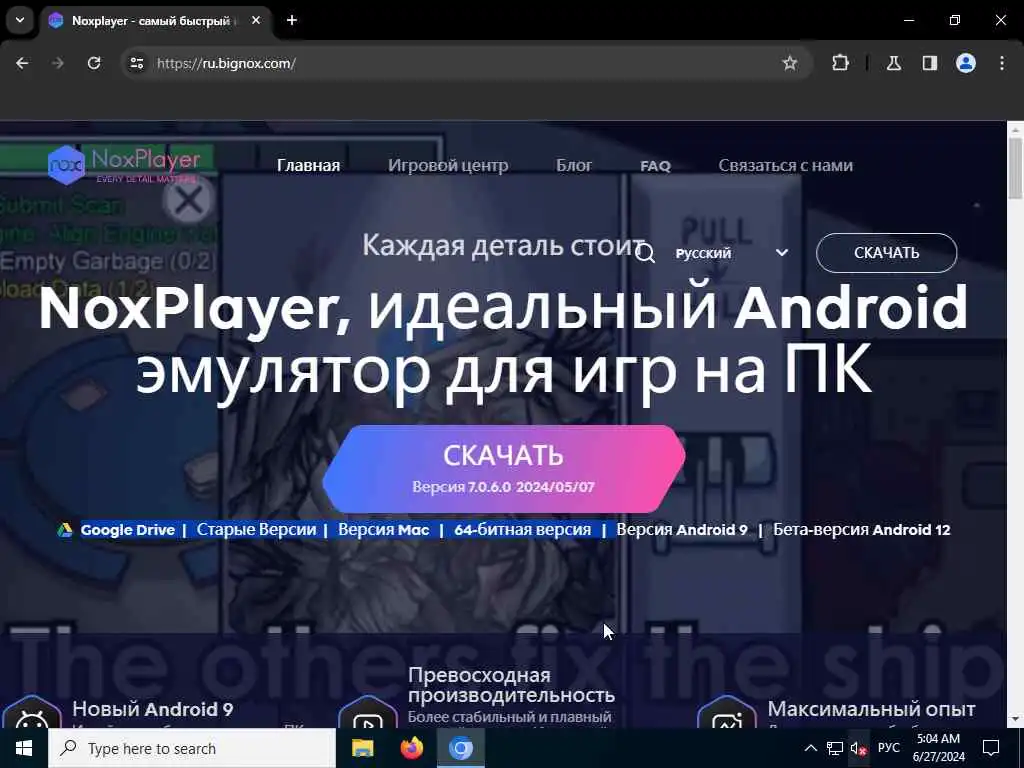Open Firefox from the taskbar
The width and height of the screenshot is (1024, 768).
click(411, 748)
